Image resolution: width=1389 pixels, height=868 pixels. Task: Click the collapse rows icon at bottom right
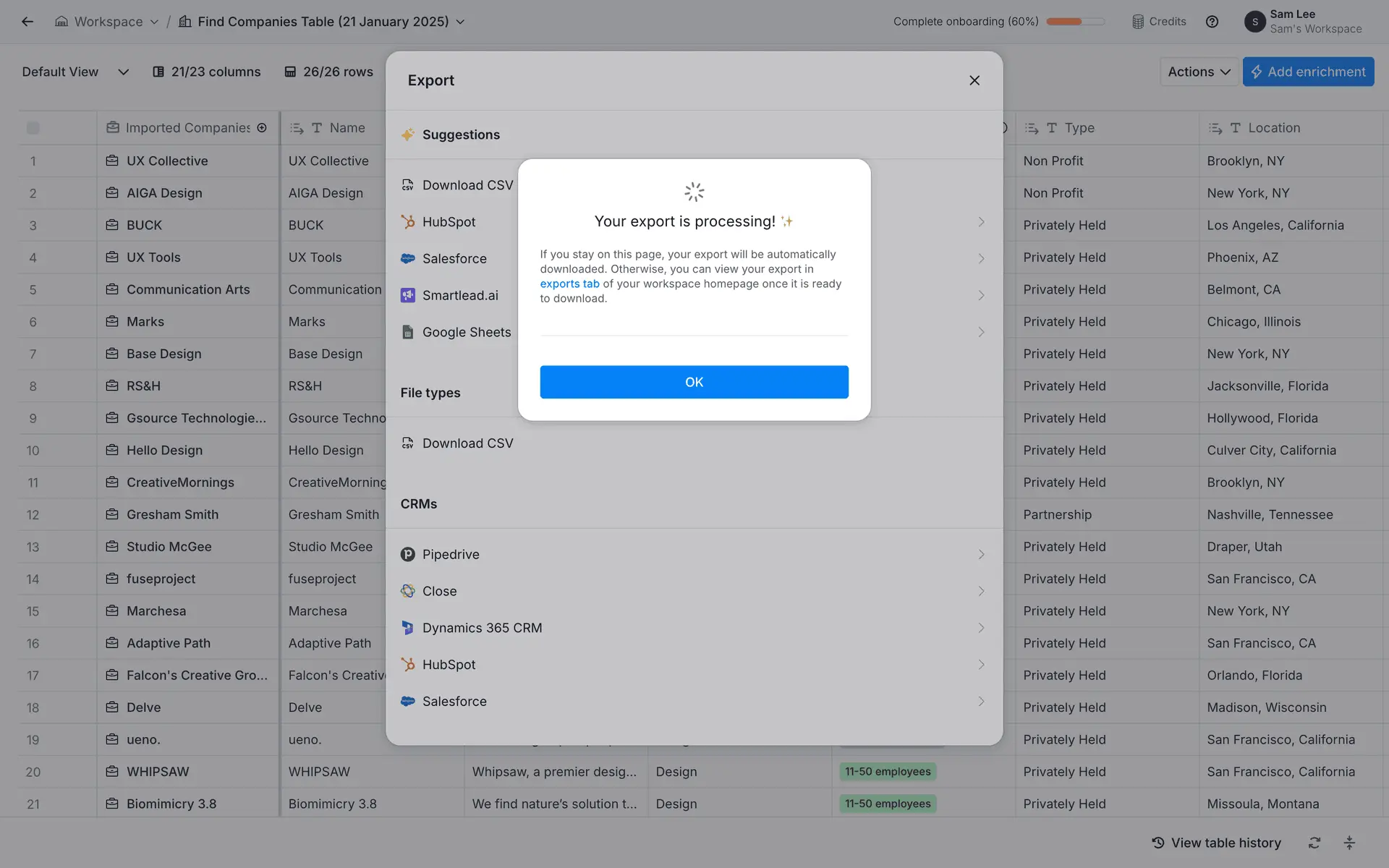pos(1349,843)
